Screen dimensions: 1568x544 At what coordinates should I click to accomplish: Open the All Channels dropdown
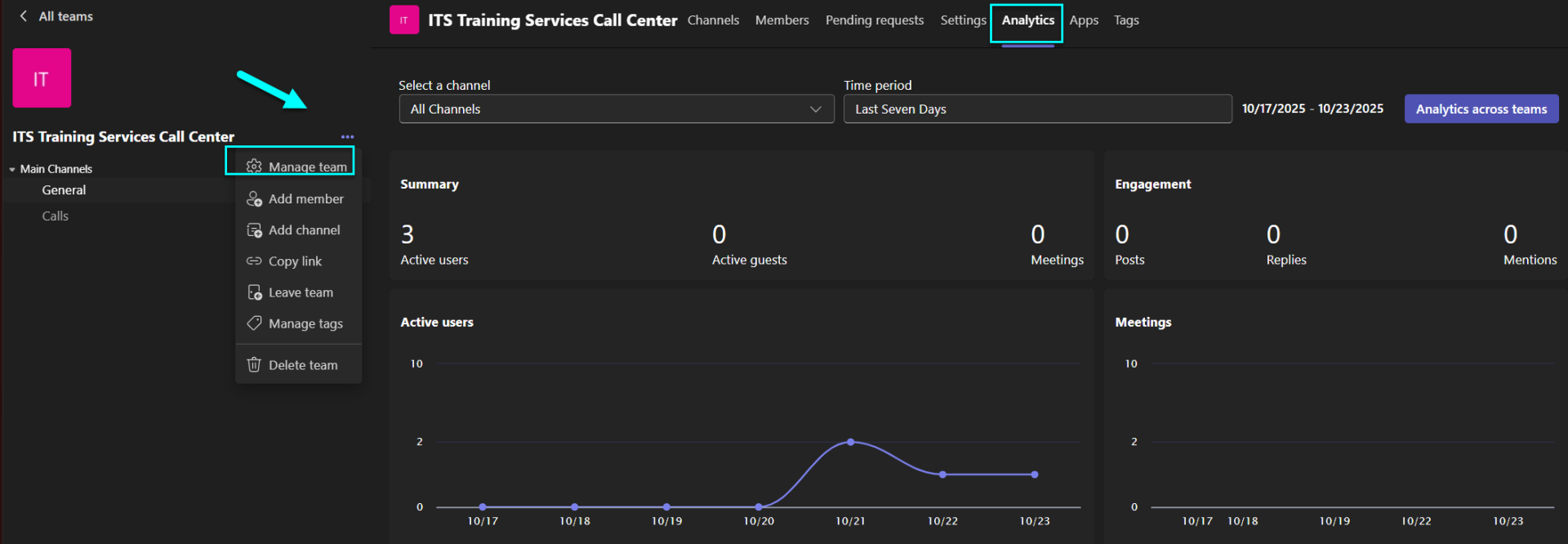pyautogui.click(x=616, y=109)
